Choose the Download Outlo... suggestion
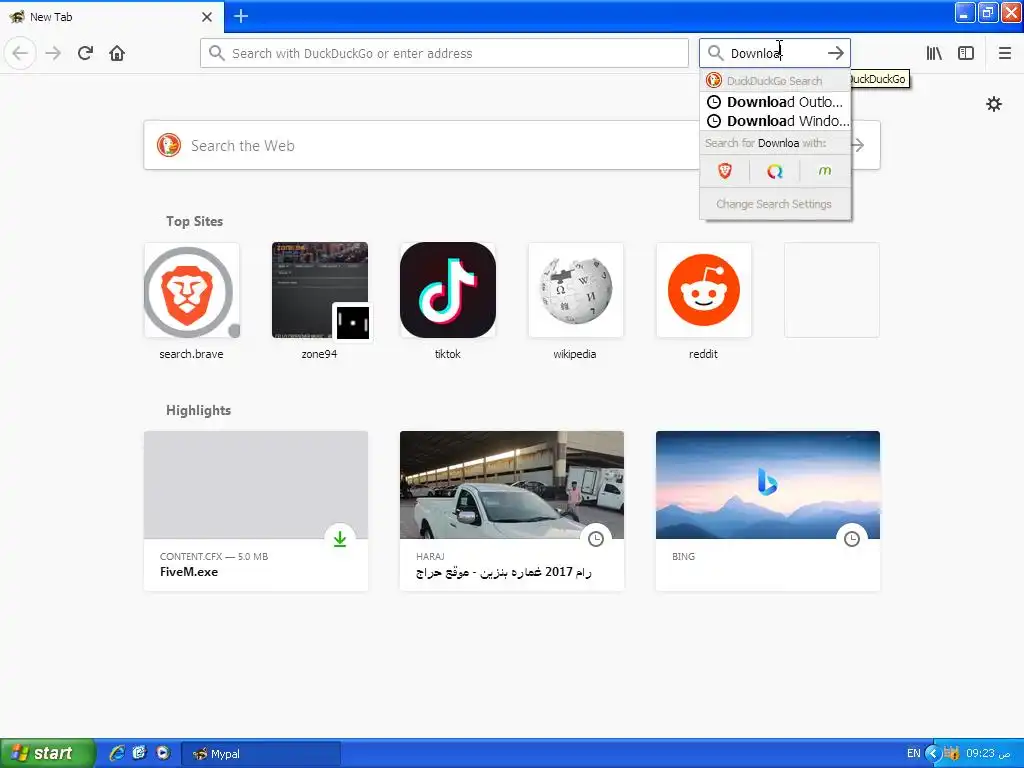 tap(775, 102)
